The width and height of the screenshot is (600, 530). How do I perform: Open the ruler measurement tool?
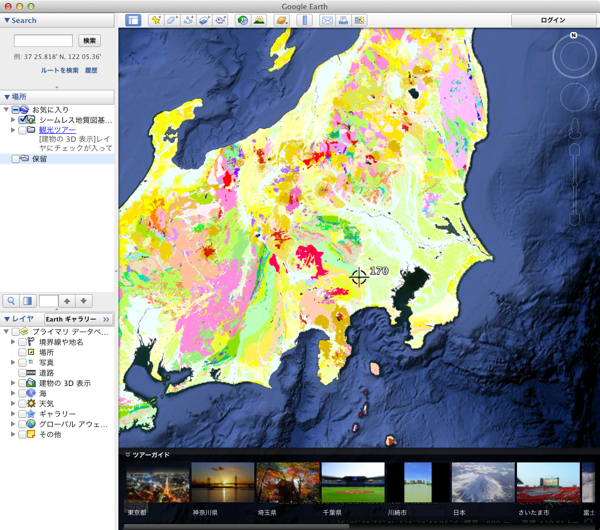(x=305, y=20)
